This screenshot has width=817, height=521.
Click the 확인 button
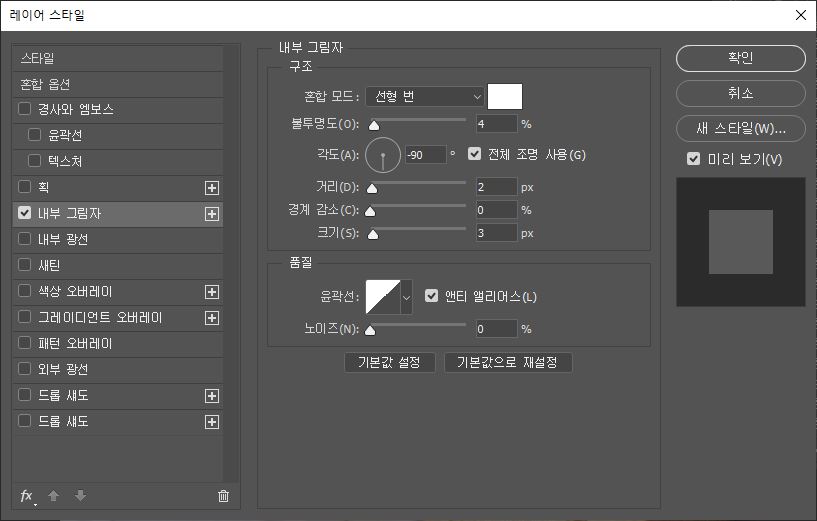coord(740,58)
